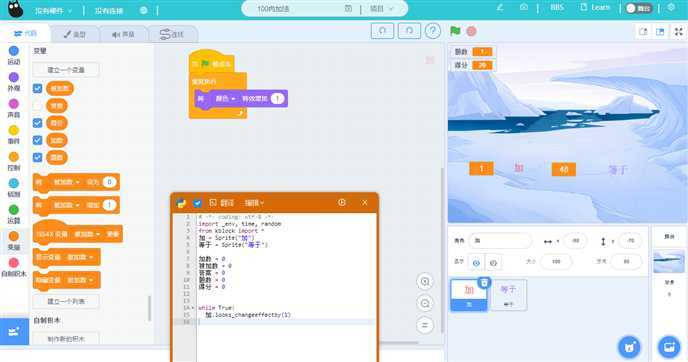Select the pink My Blocks category
This screenshot has height=362, width=688.
coord(14,267)
